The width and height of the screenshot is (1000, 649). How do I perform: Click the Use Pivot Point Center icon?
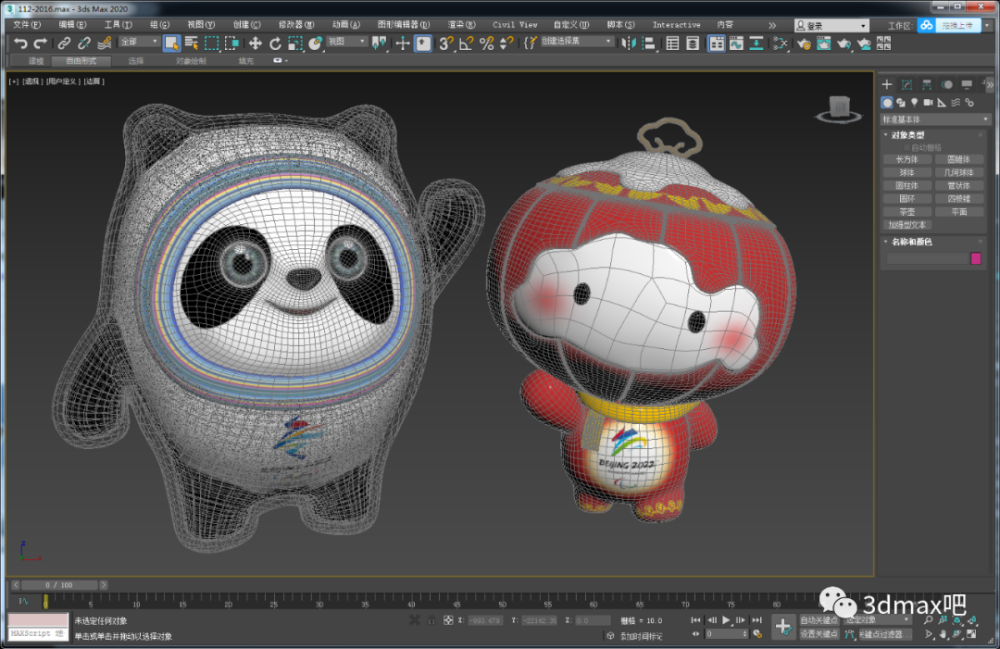[x=379, y=43]
